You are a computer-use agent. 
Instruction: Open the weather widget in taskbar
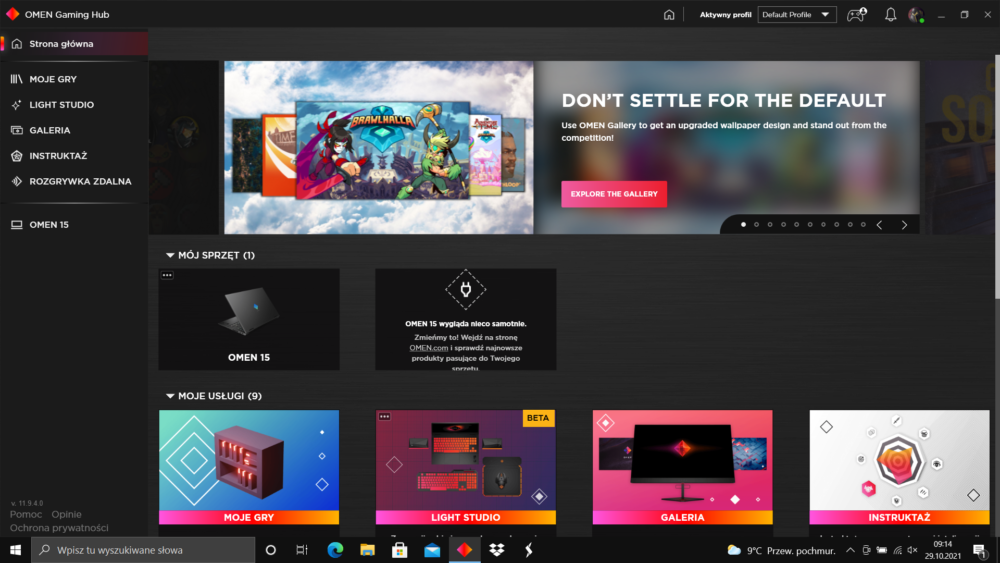point(781,550)
